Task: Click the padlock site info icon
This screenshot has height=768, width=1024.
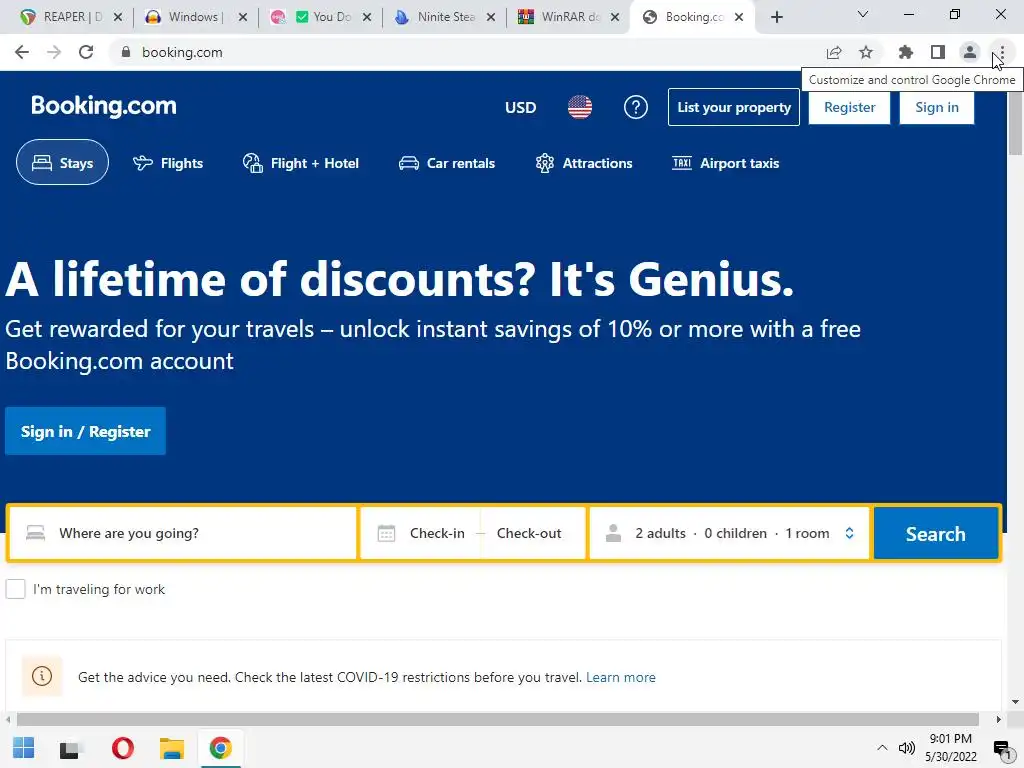Action: pyautogui.click(x=126, y=52)
